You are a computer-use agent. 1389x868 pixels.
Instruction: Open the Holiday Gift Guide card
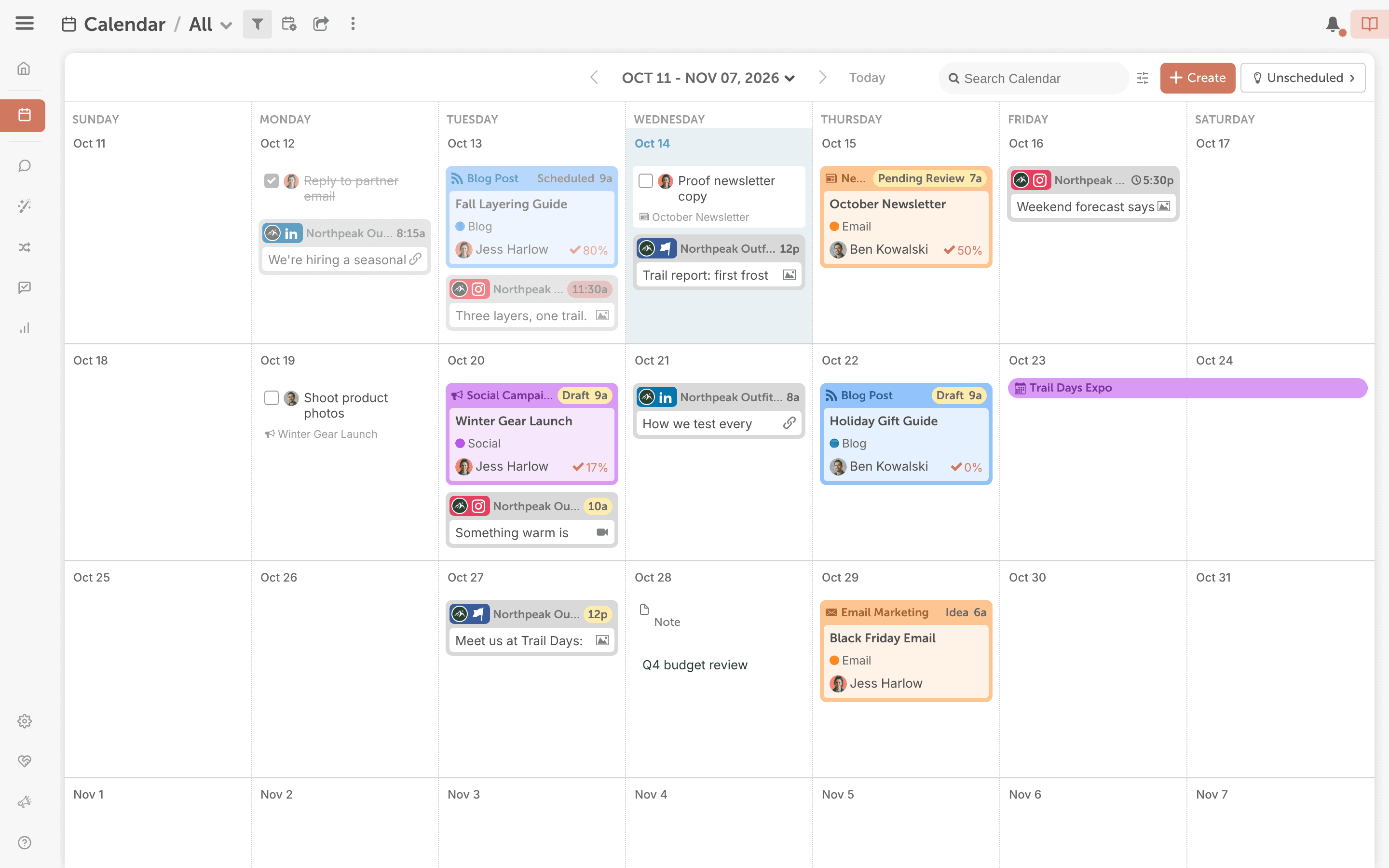(x=906, y=434)
